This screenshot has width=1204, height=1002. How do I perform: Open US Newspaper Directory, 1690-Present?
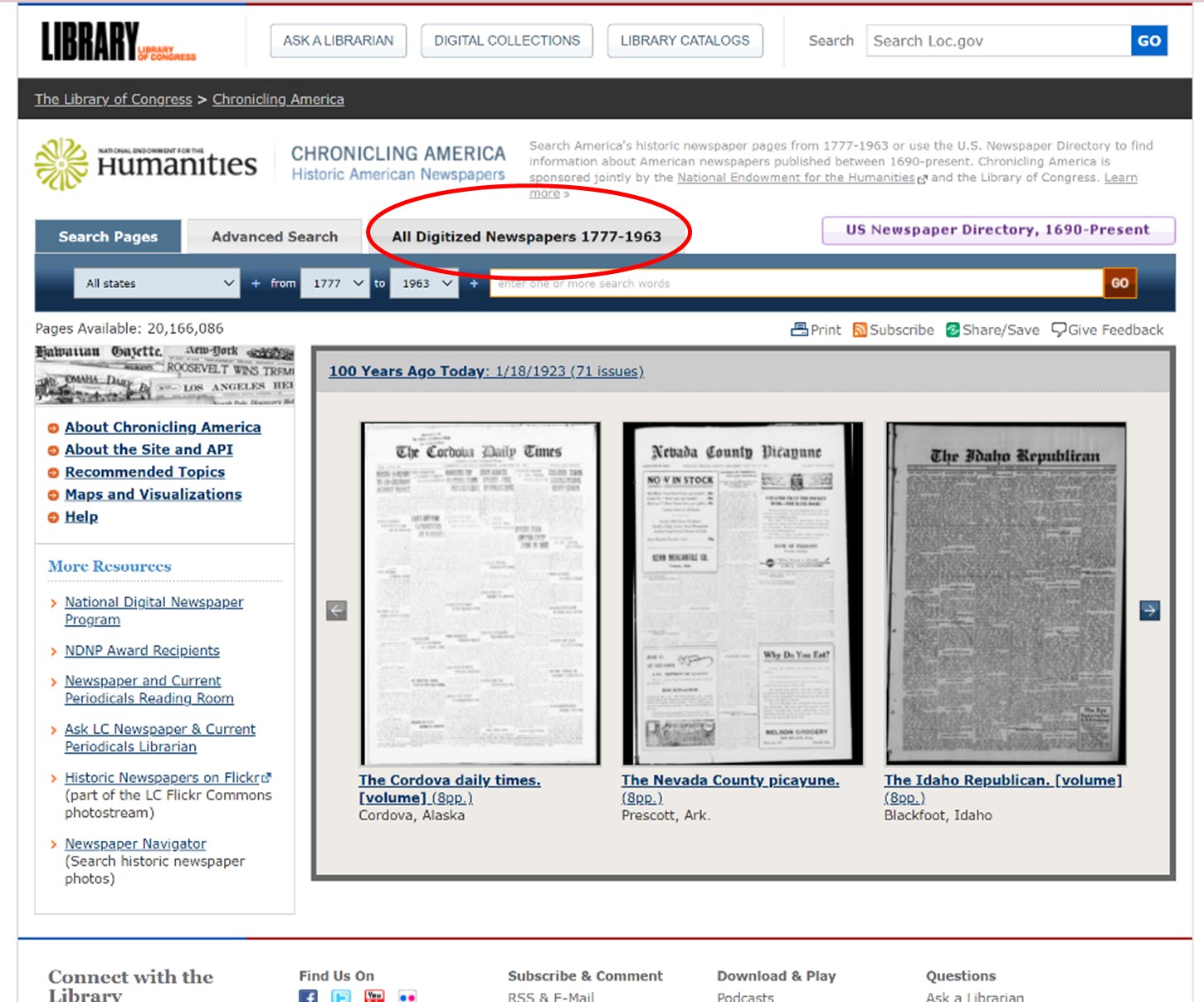tap(998, 230)
